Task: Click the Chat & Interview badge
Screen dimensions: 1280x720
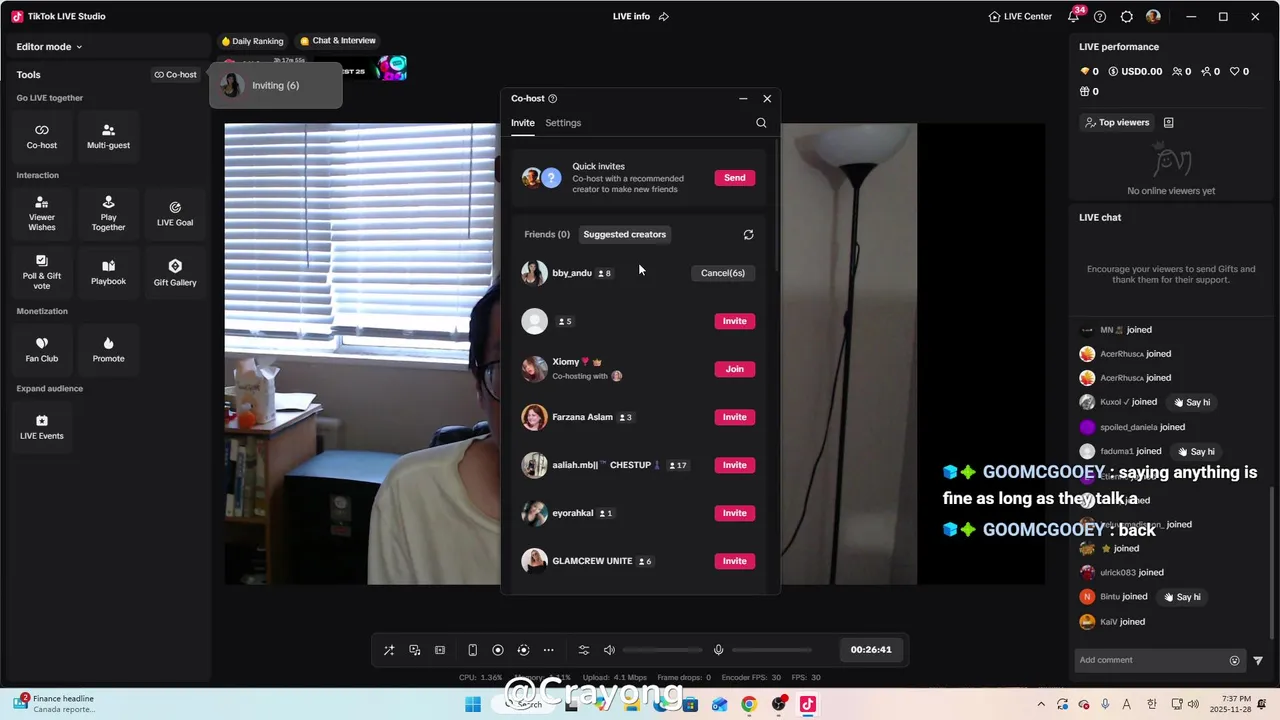Action: tap(338, 41)
